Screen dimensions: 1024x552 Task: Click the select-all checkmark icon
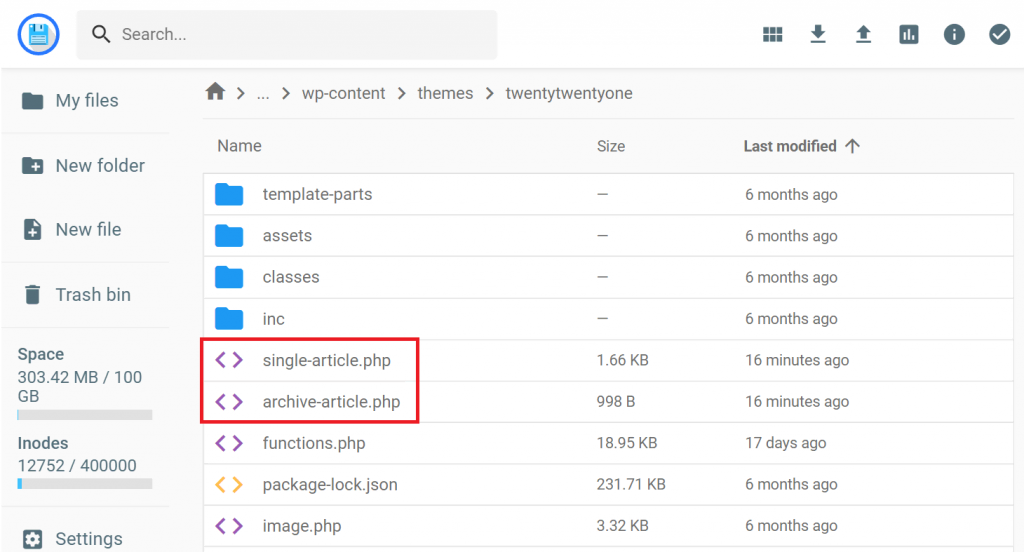pyautogui.click(x=999, y=35)
